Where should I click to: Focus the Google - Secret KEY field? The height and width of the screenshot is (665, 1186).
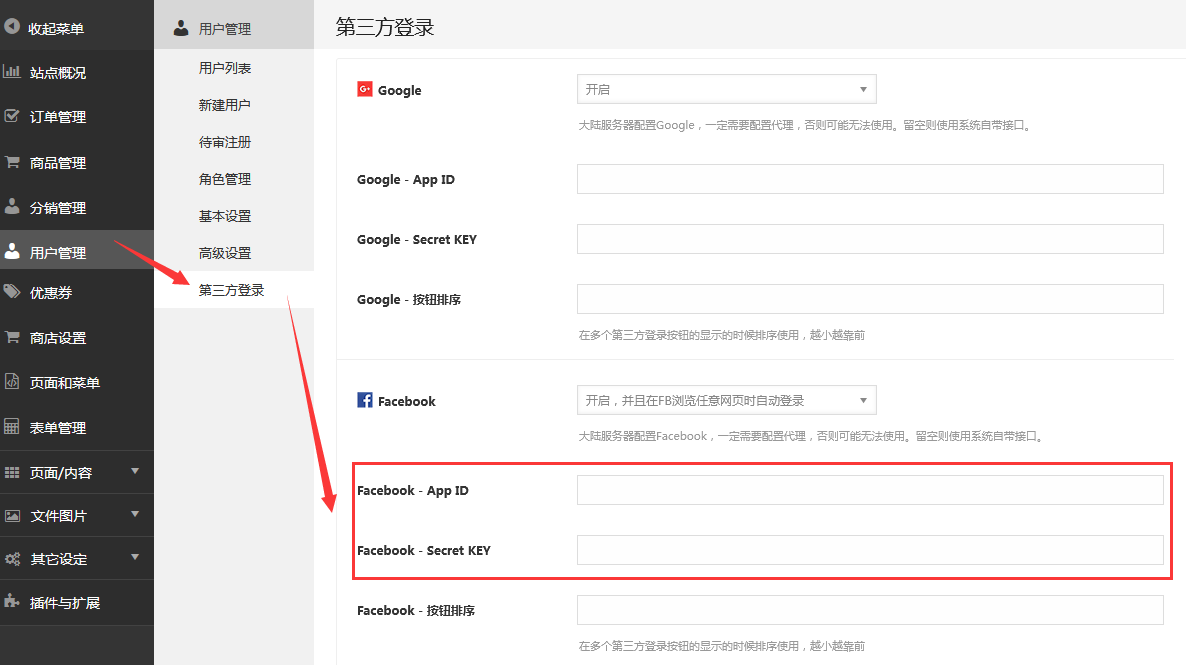[x=869, y=239]
